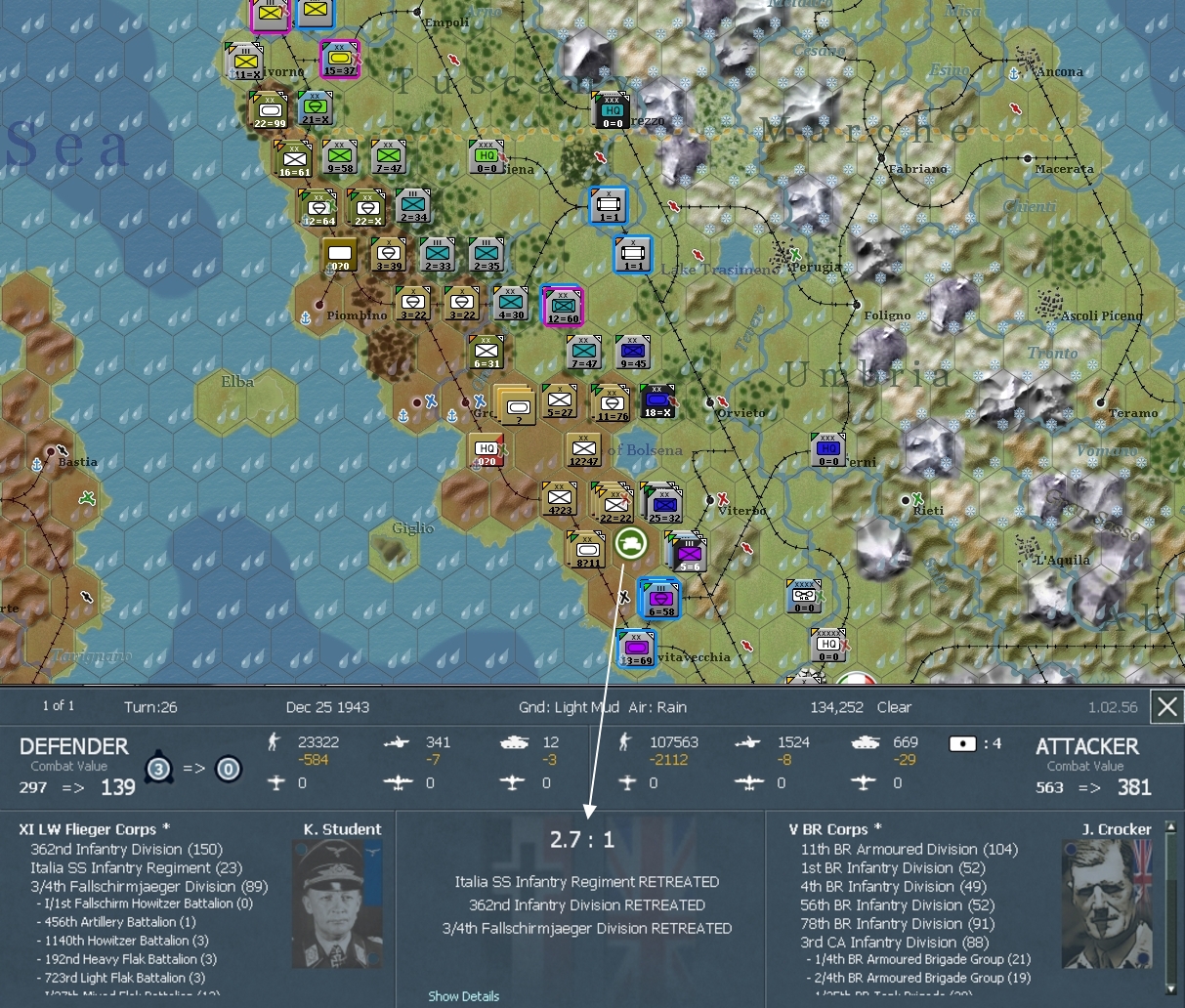Select the 2=34 teal infantry counter
The height and width of the screenshot is (1008, 1185).
coord(413,205)
